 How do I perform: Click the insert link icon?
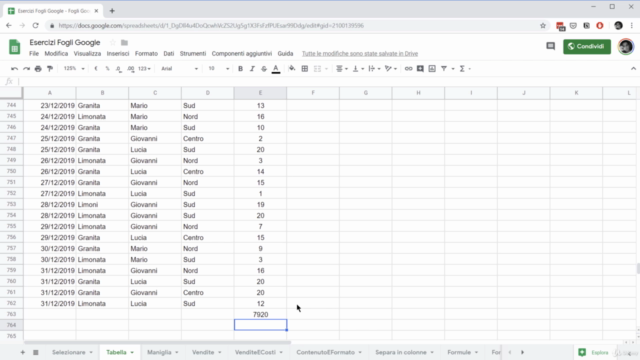408,69
